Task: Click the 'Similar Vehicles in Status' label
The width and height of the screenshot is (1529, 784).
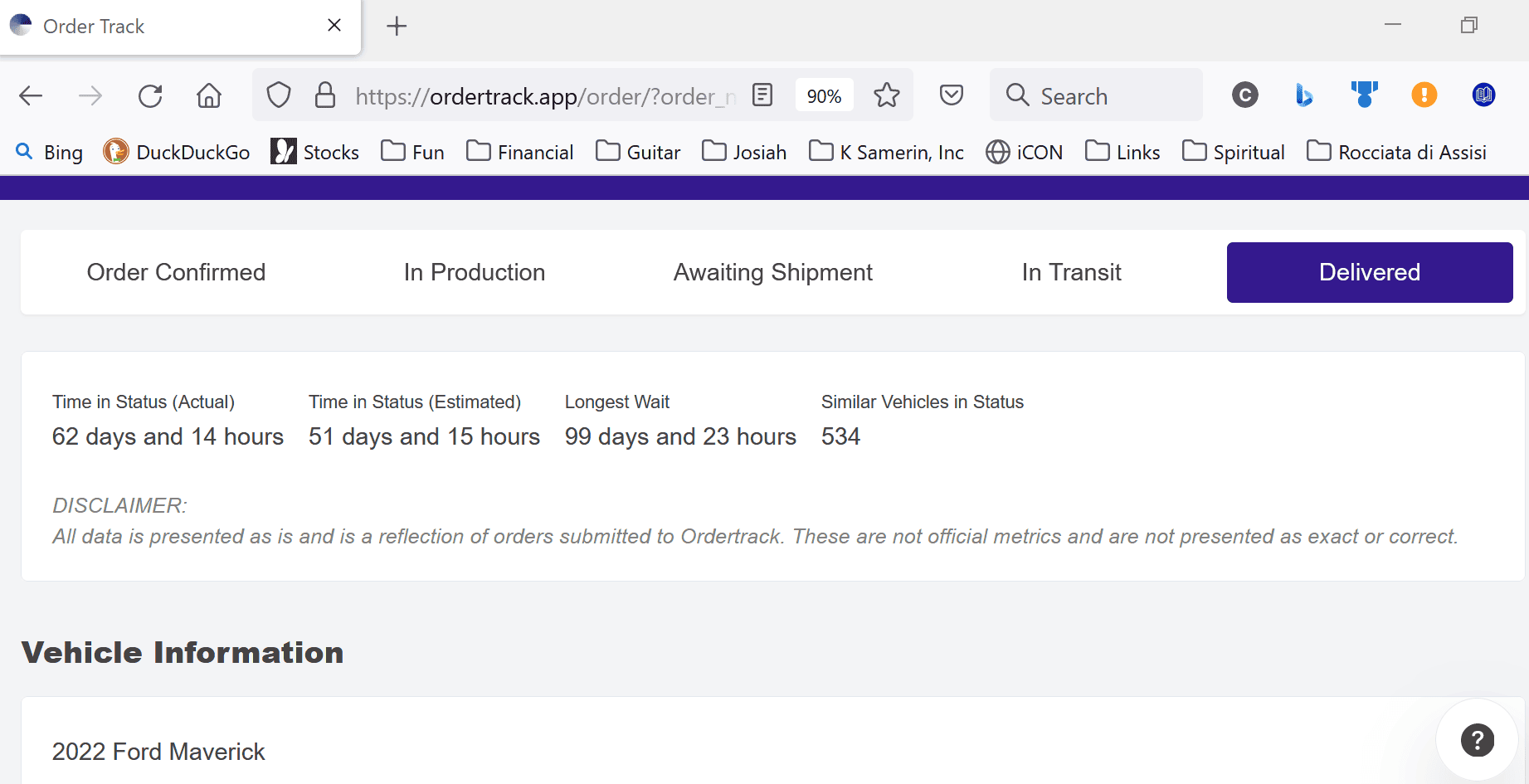Action: click(923, 402)
